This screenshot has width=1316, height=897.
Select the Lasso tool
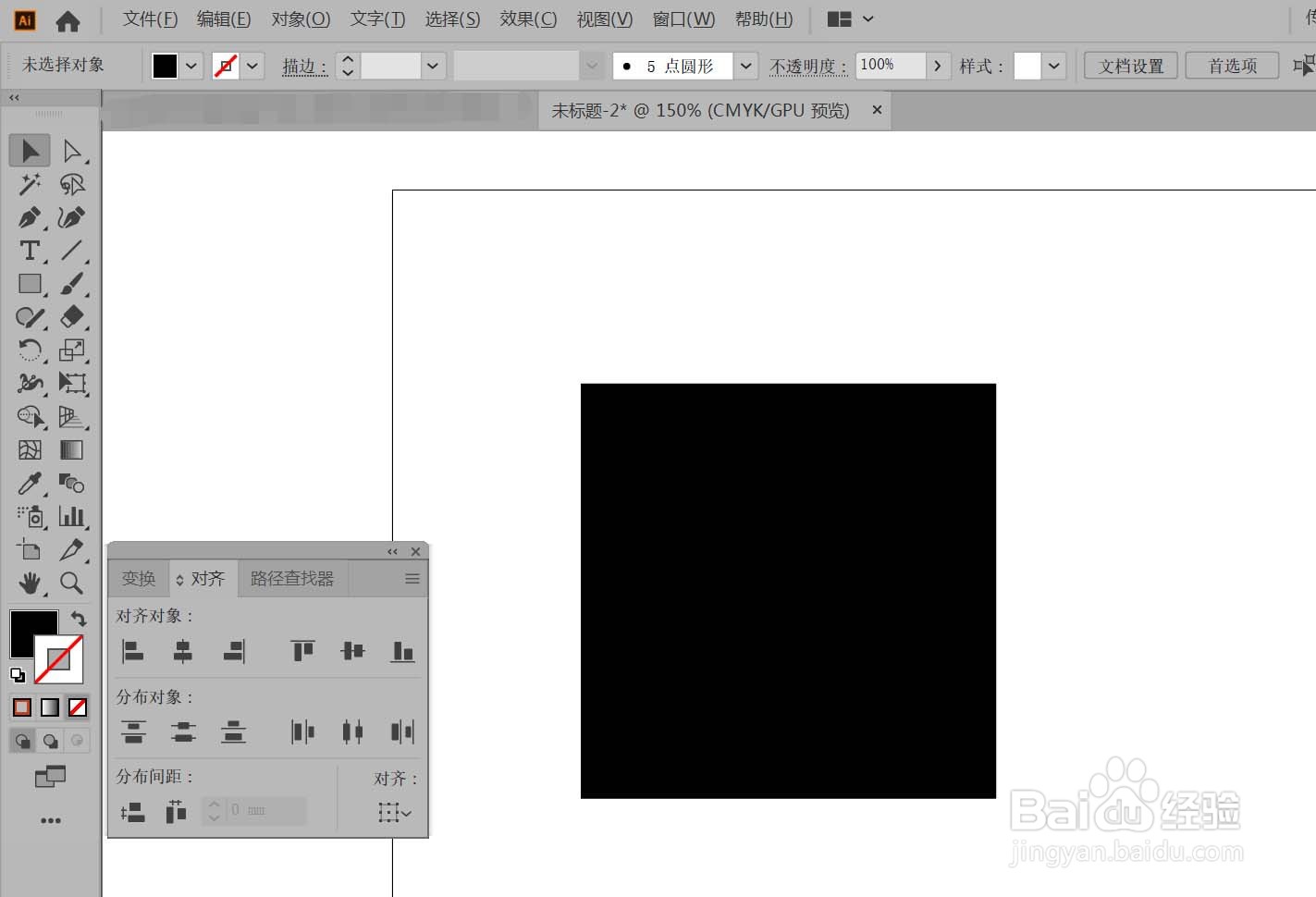pyautogui.click(x=71, y=184)
